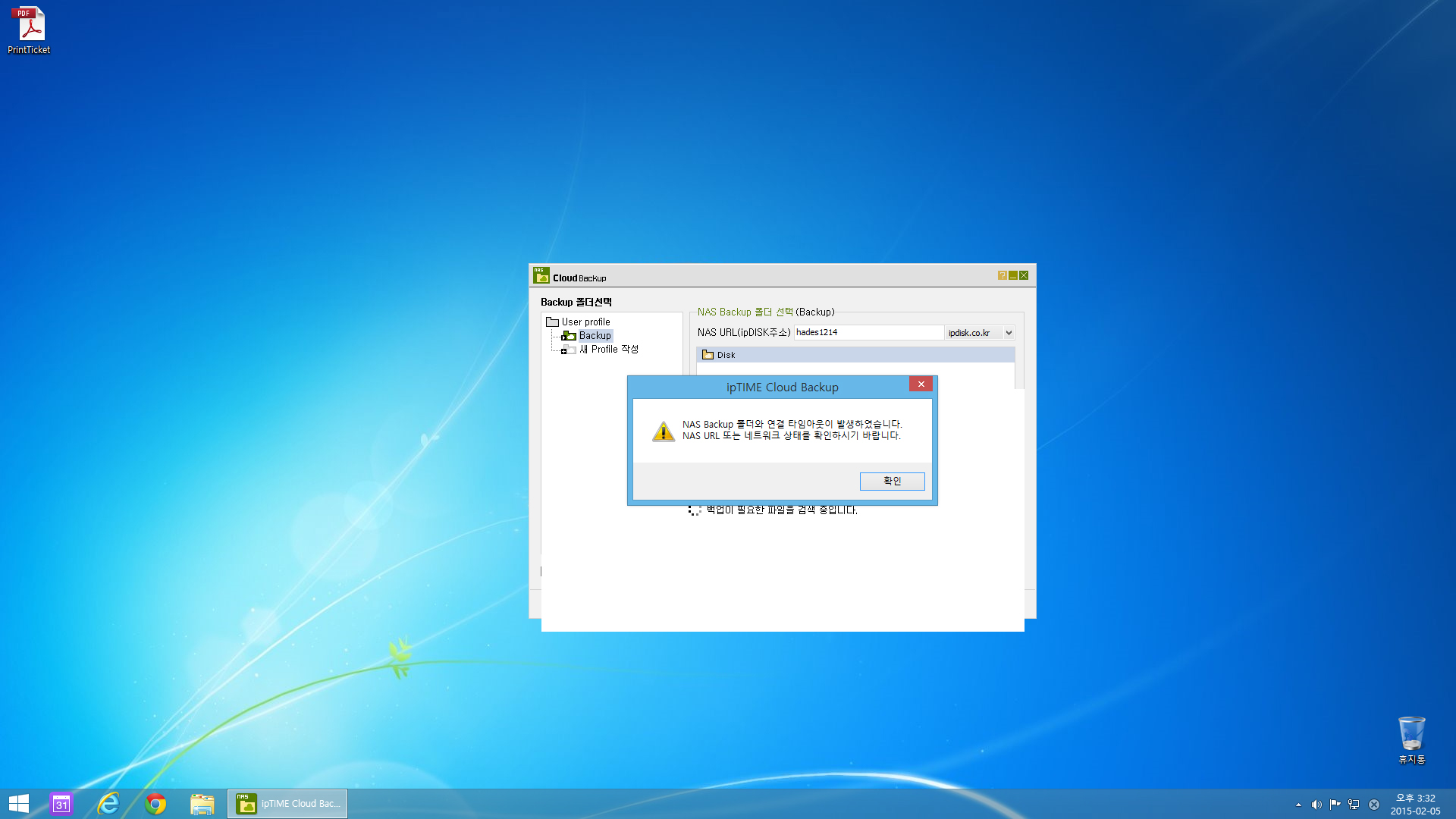Select the User profile root folder
Screen dimensions: 1456x819
[585, 322]
